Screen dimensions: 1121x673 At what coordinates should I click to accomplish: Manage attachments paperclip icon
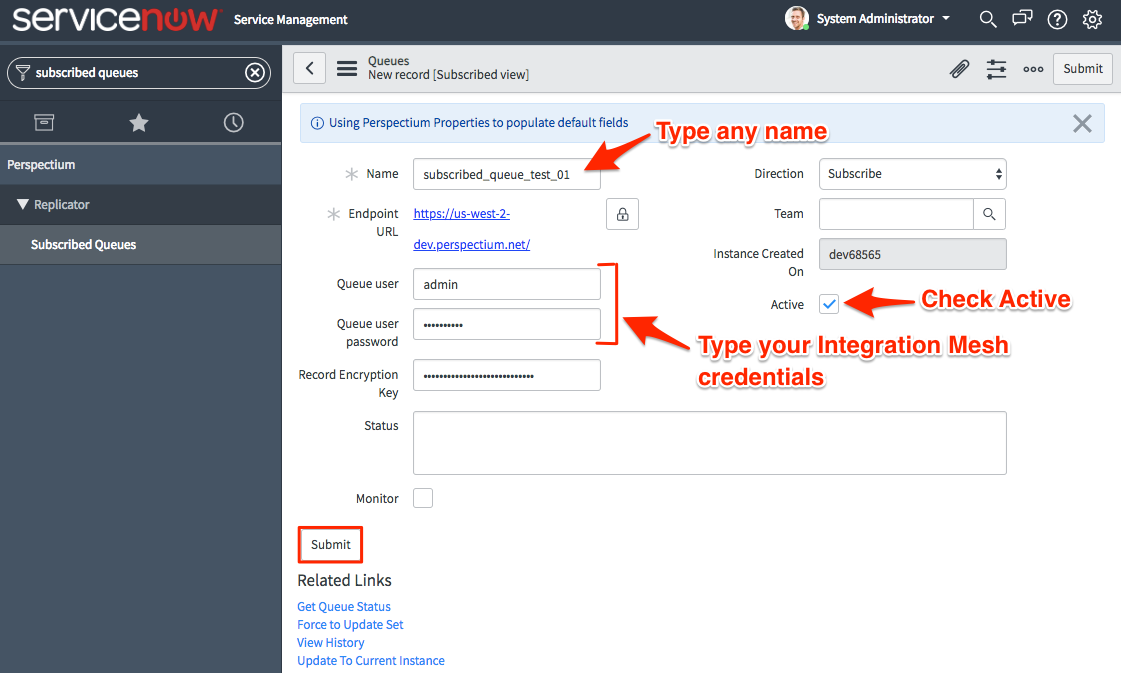[x=959, y=69]
